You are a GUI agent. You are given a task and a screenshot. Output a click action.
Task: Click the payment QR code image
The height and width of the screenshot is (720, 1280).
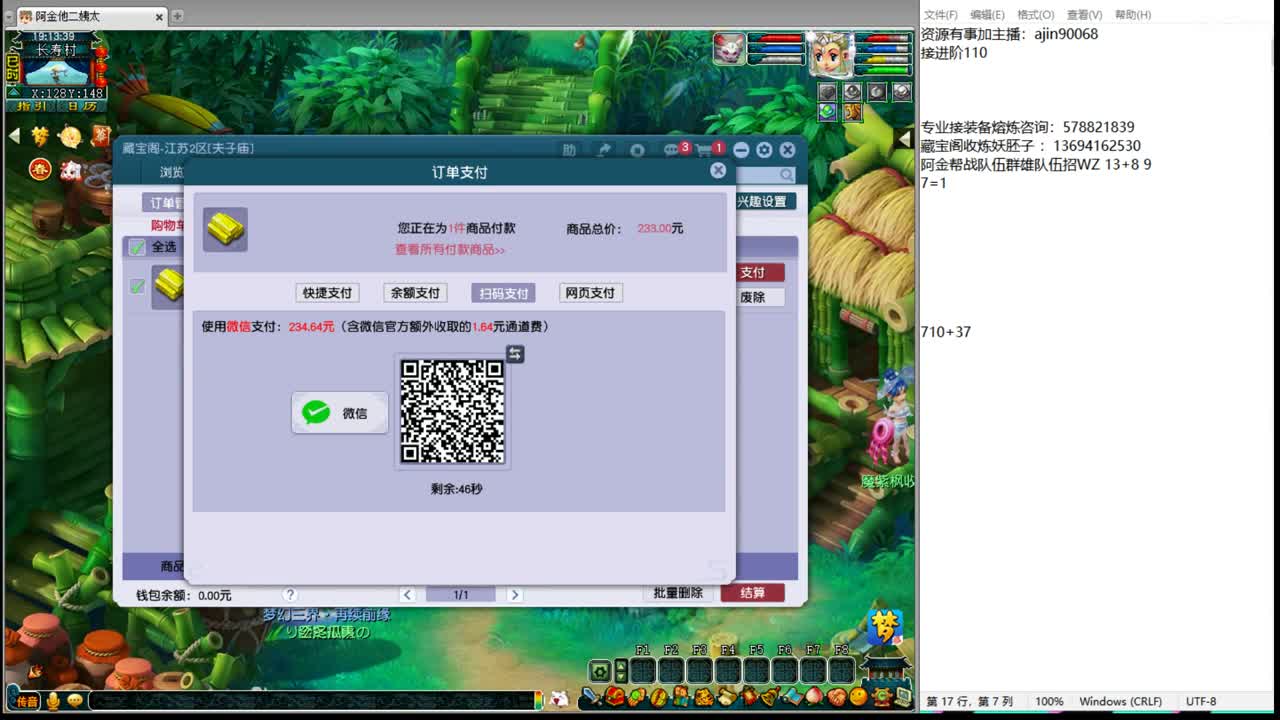(452, 411)
